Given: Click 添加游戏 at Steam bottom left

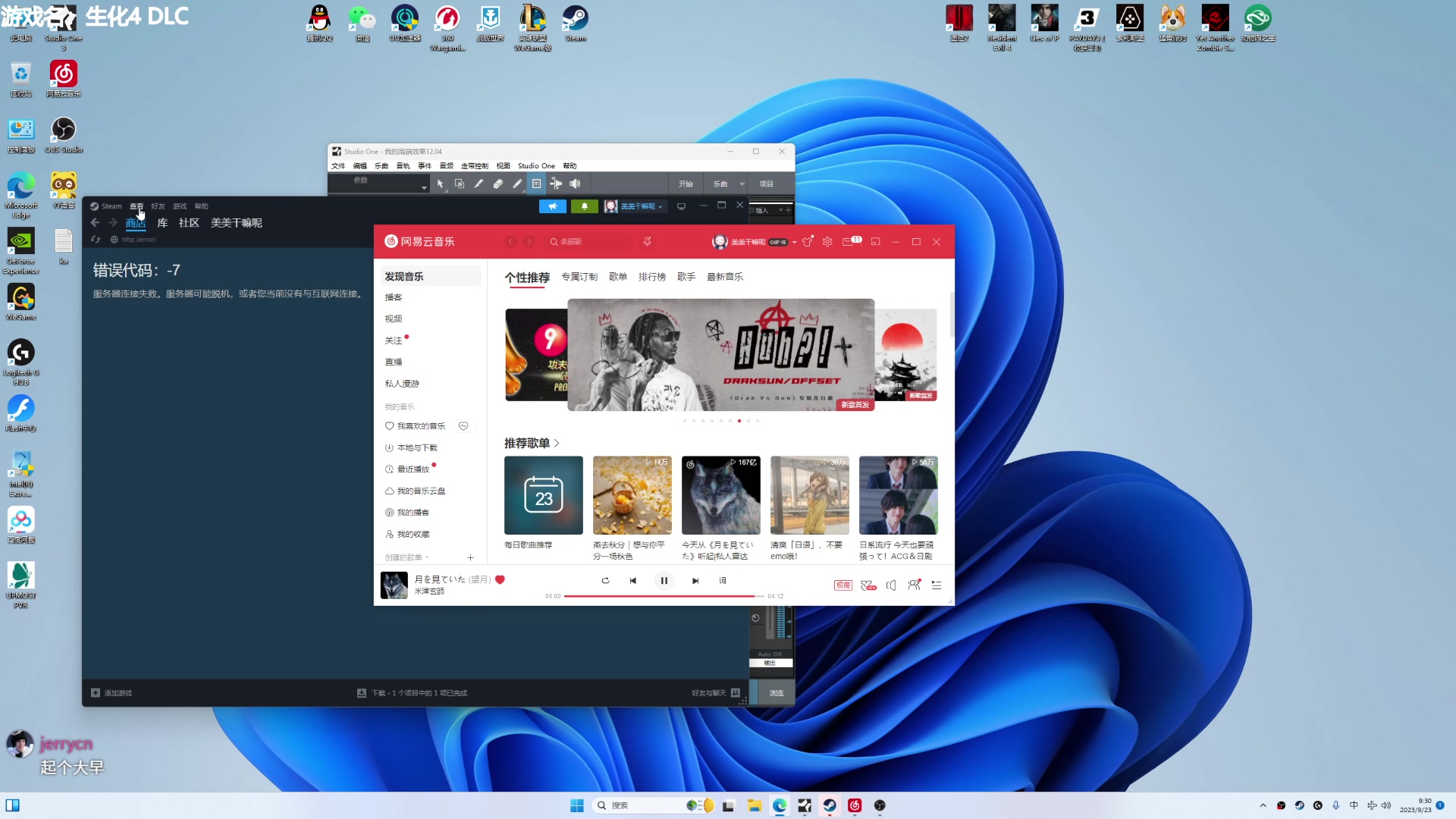Looking at the screenshot, I should (111, 693).
